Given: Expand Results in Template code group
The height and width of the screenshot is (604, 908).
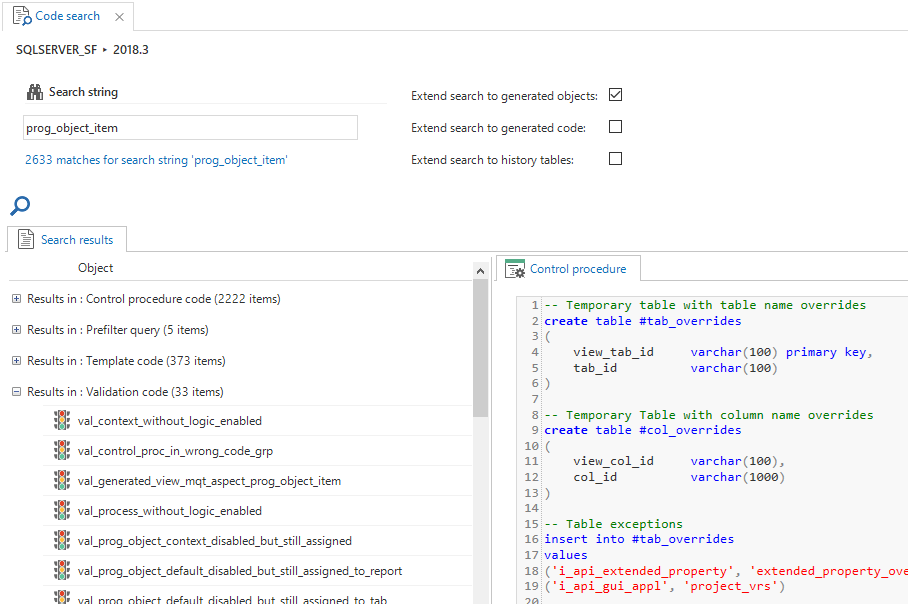Looking at the screenshot, I should [16, 361].
